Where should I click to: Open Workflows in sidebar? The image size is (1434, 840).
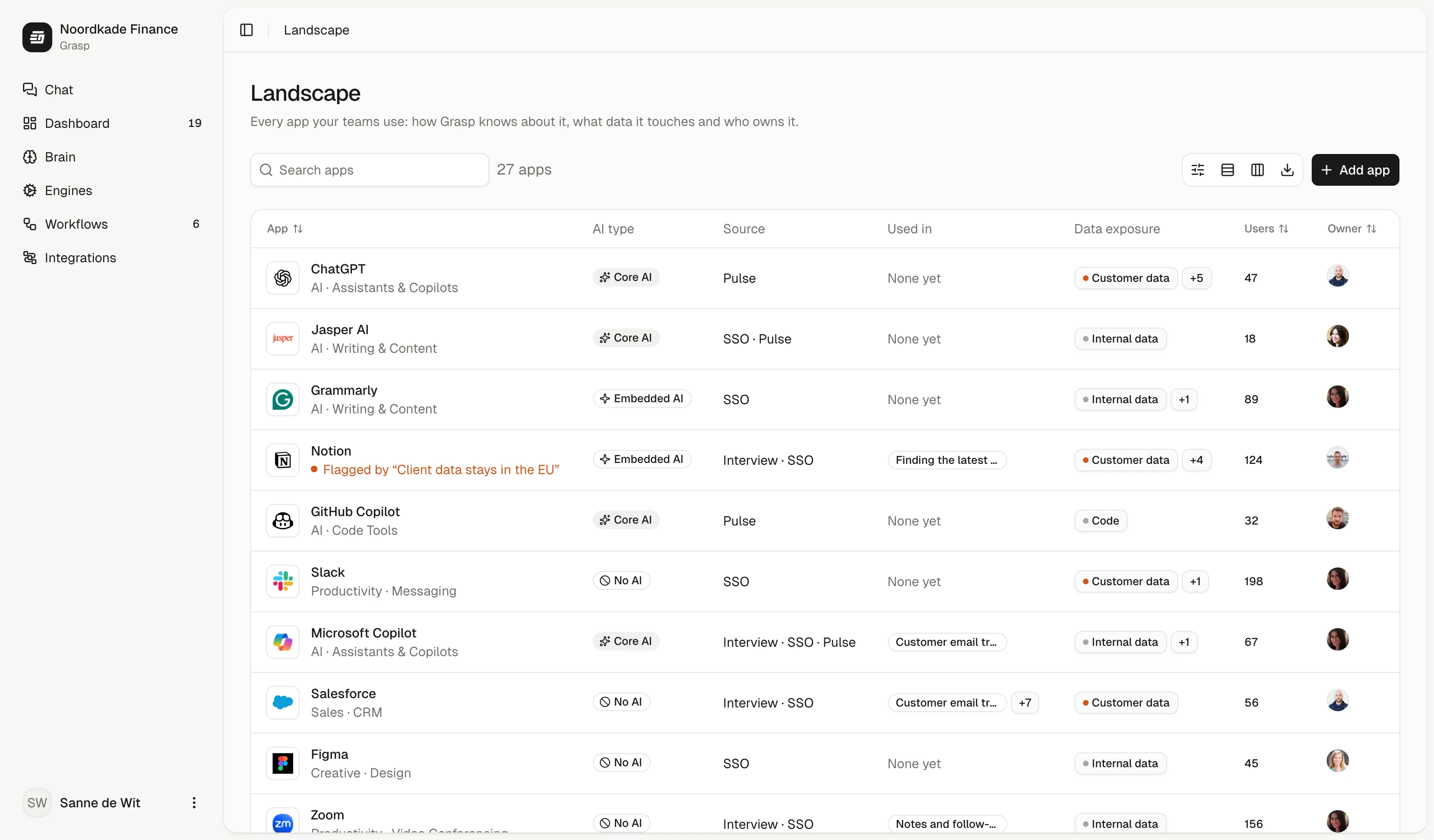(112, 224)
